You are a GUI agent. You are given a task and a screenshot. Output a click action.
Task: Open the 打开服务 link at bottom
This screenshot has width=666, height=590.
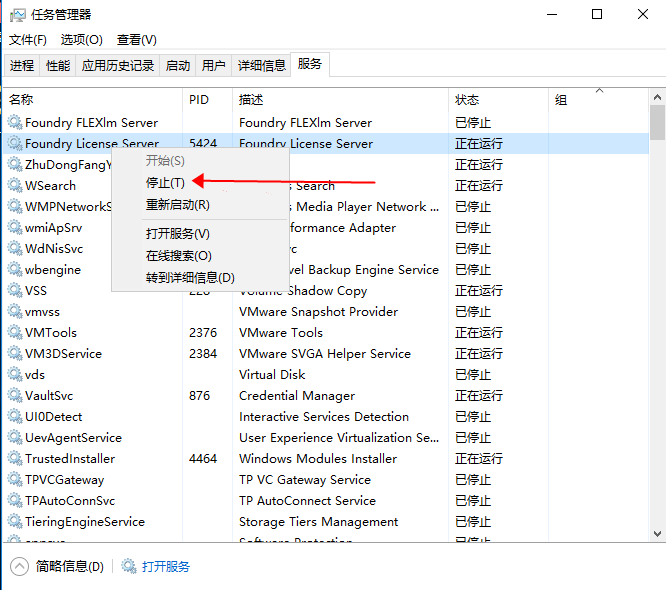click(x=166, y=566)
